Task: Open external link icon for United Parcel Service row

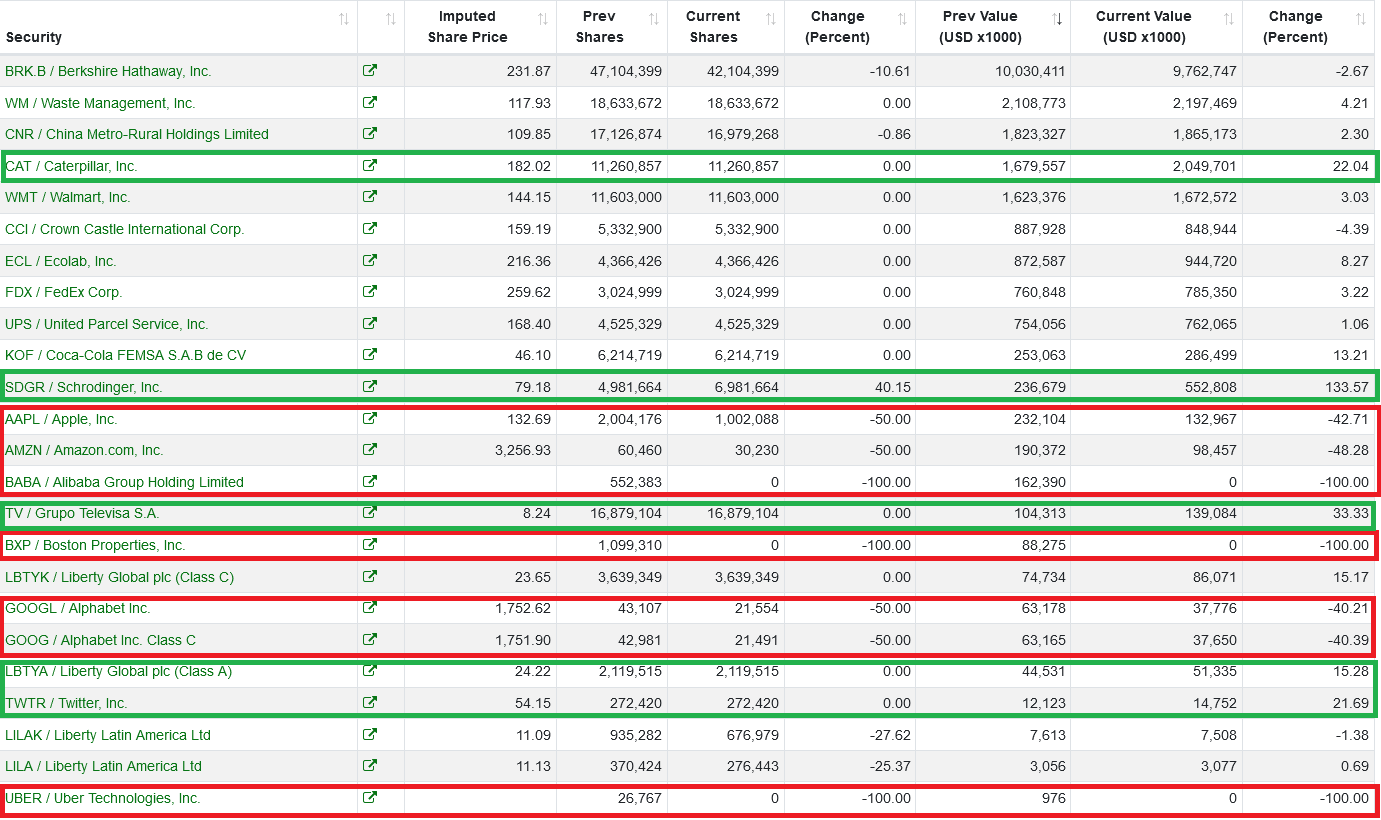Action: pyautogui.click(x=370, y=323)
